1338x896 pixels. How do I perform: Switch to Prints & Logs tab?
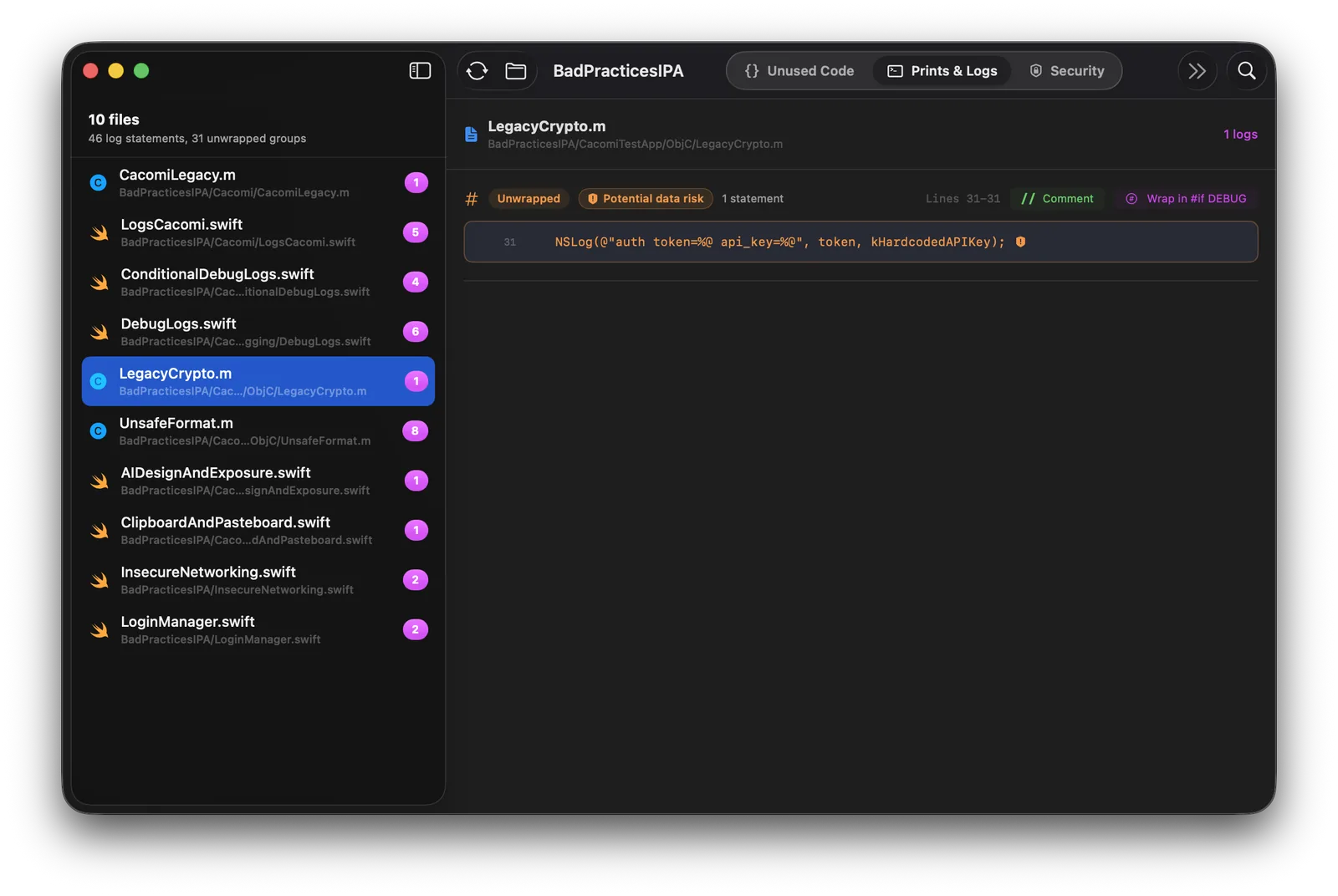(942, 71)
